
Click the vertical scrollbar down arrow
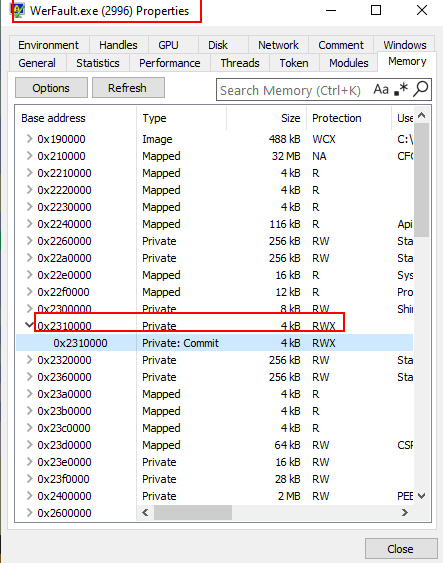pyautogui.click(x=422, y=496)
